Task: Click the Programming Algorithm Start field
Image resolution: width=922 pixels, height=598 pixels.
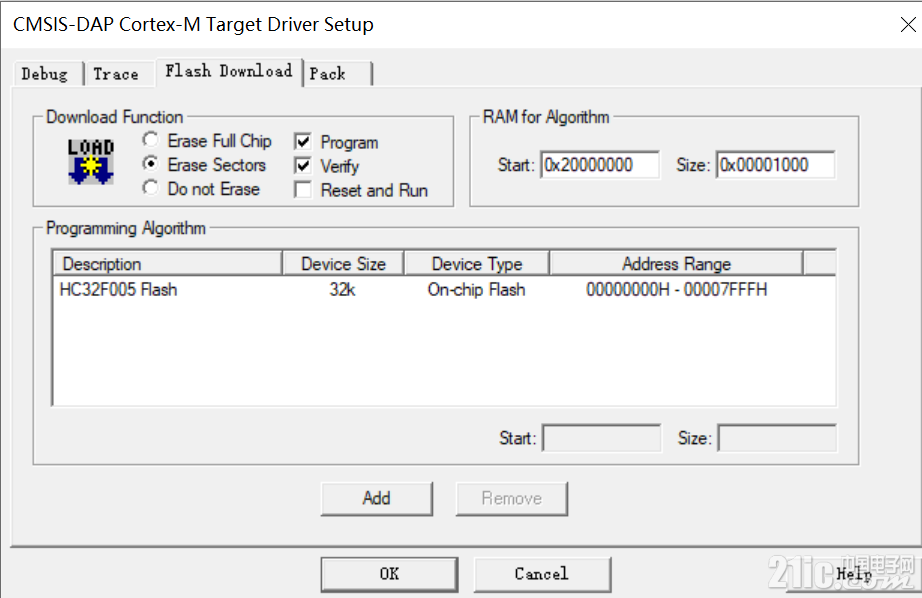Action: tap(602, 439)
